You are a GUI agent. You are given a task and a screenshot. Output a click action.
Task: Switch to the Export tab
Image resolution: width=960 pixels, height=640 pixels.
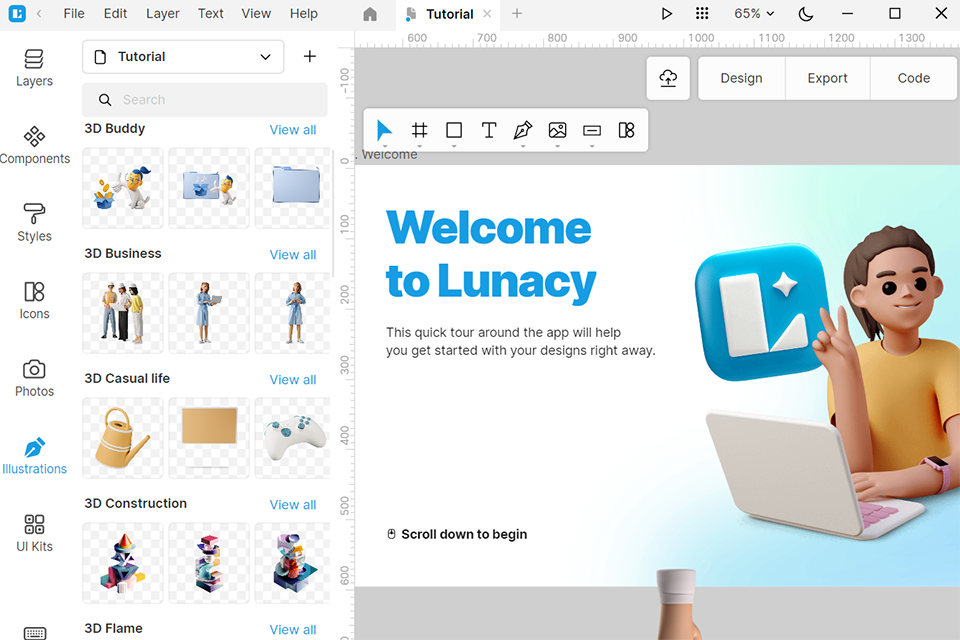[x=828, y=78]
